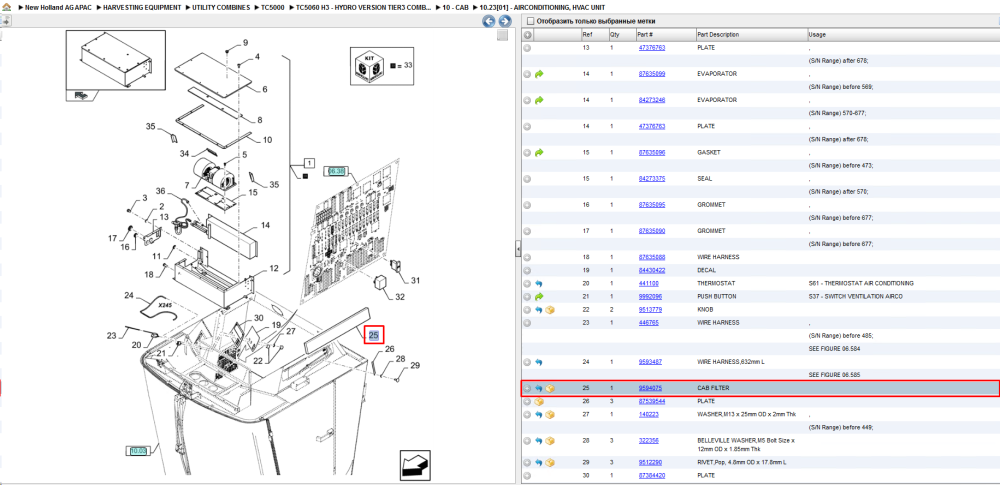Open part number link 441100
The image size is (1000, 485).
click(x=649, y=283)
